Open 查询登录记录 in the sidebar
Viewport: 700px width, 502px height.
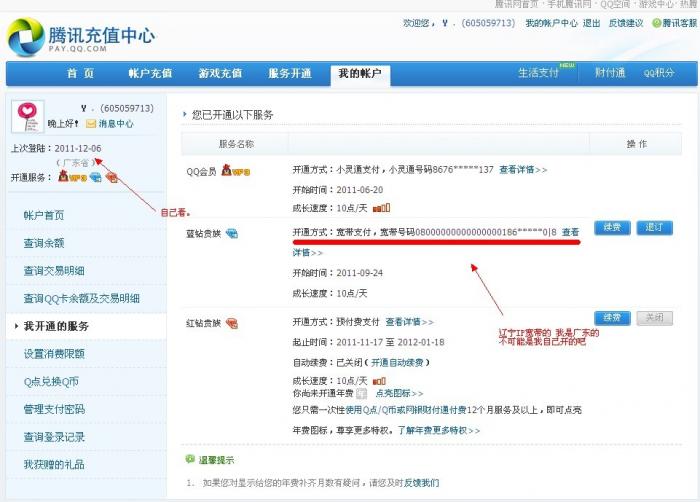tap(54, 437)
